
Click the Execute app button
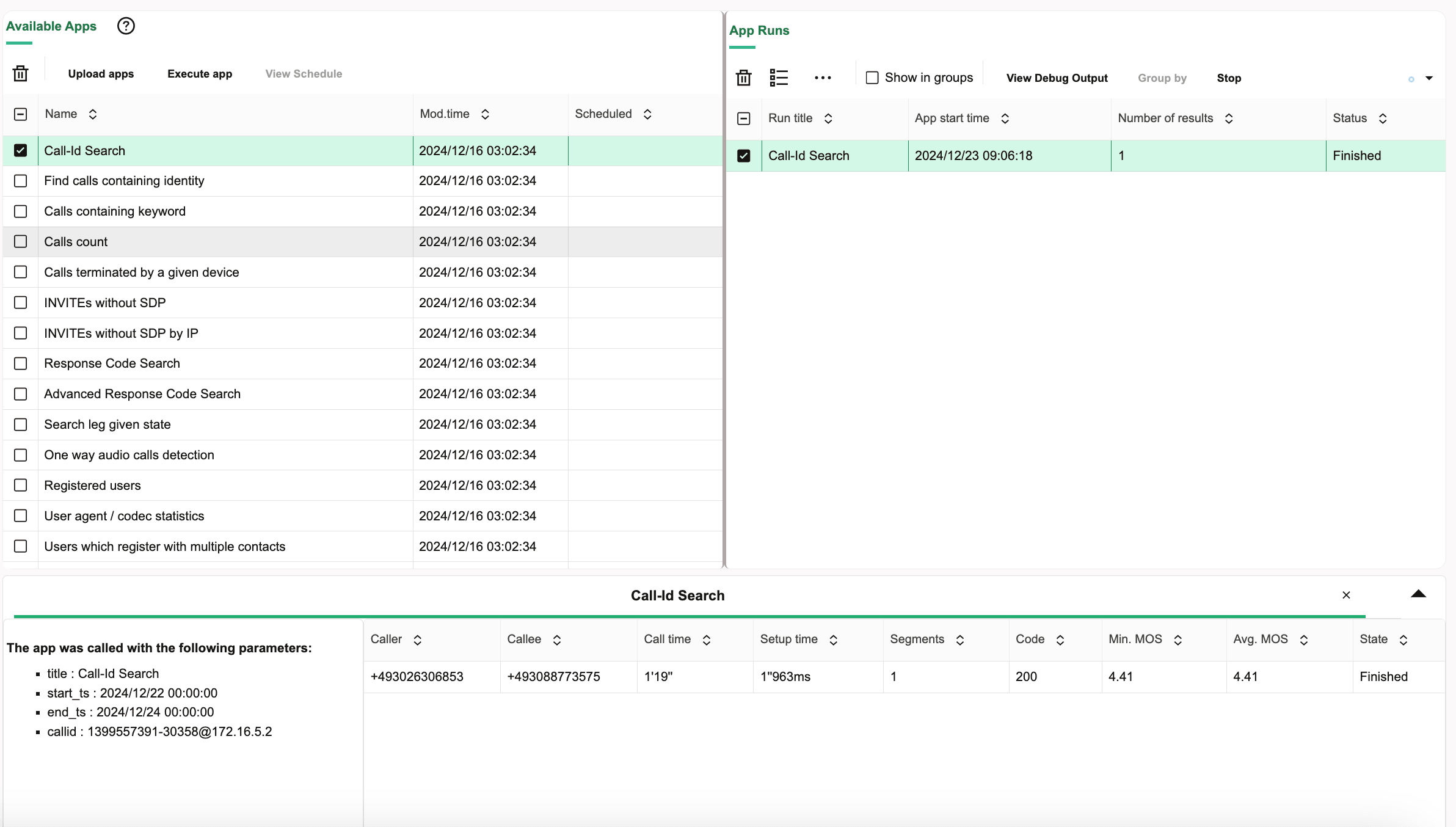click(200, 74)
